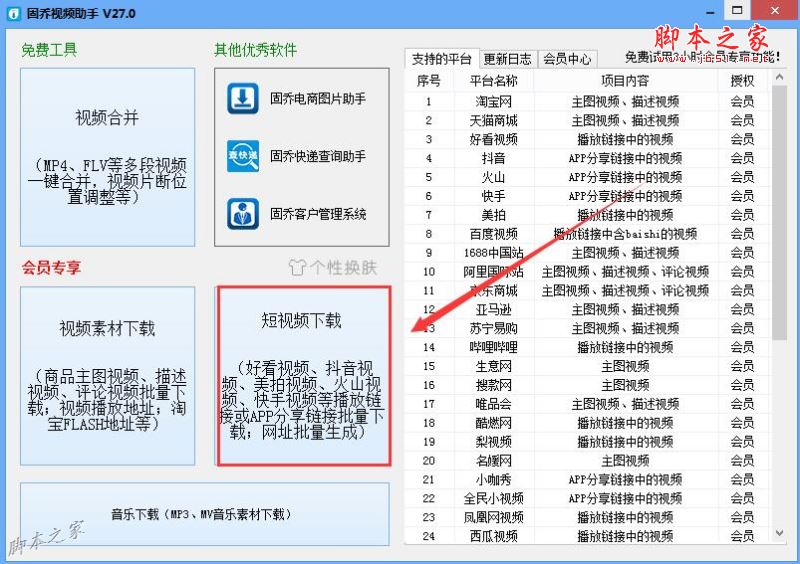The width and height of the screenshot is (800, 564).
Task: Close the 固乔视频助手 window
Action: click(x=775, y=10)
